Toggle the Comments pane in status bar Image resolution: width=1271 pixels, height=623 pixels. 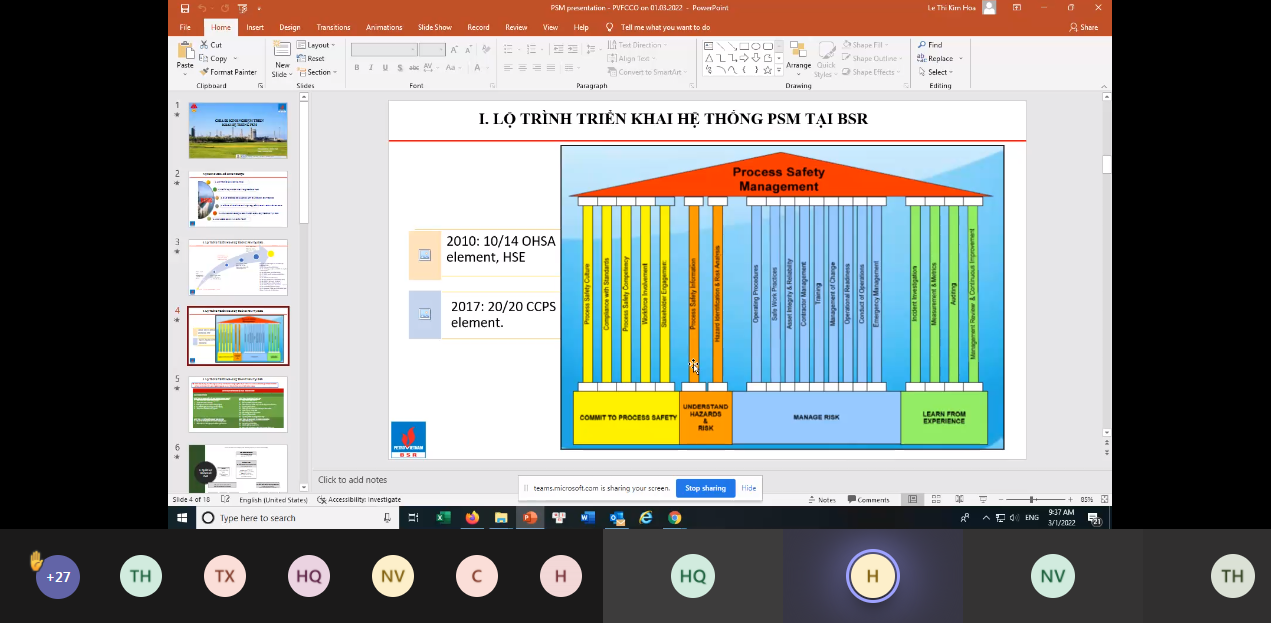[869, 499]
